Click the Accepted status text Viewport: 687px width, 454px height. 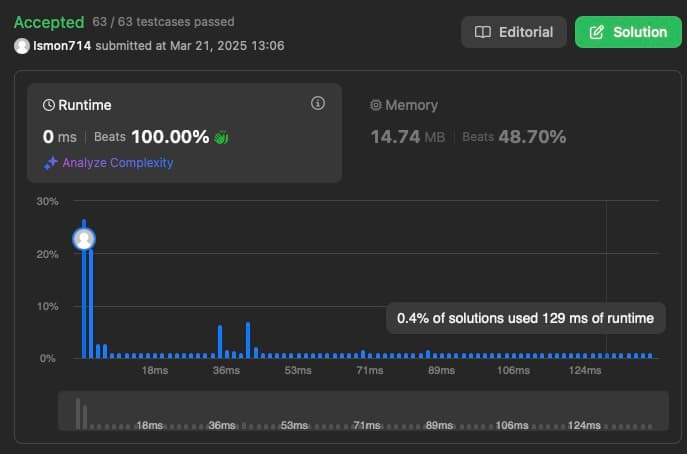tap(48, 22)
